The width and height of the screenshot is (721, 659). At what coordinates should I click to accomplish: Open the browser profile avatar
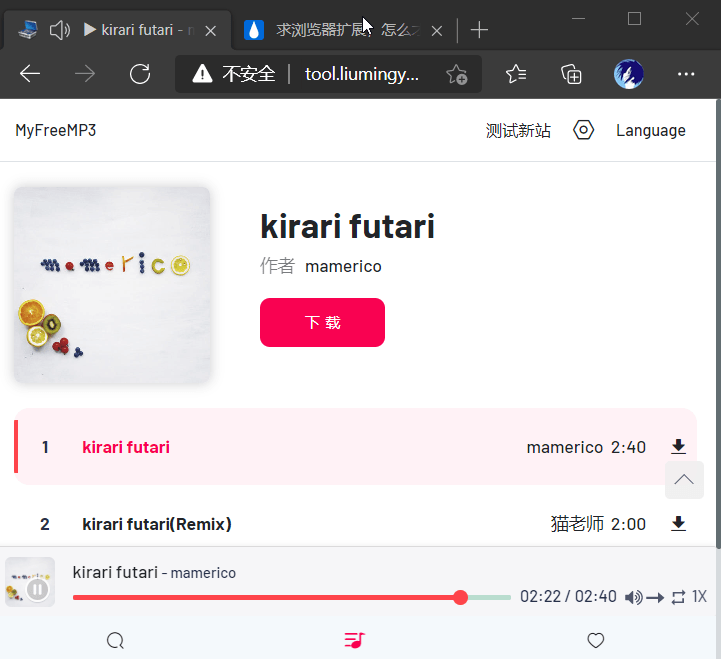[x=629, y=74]
